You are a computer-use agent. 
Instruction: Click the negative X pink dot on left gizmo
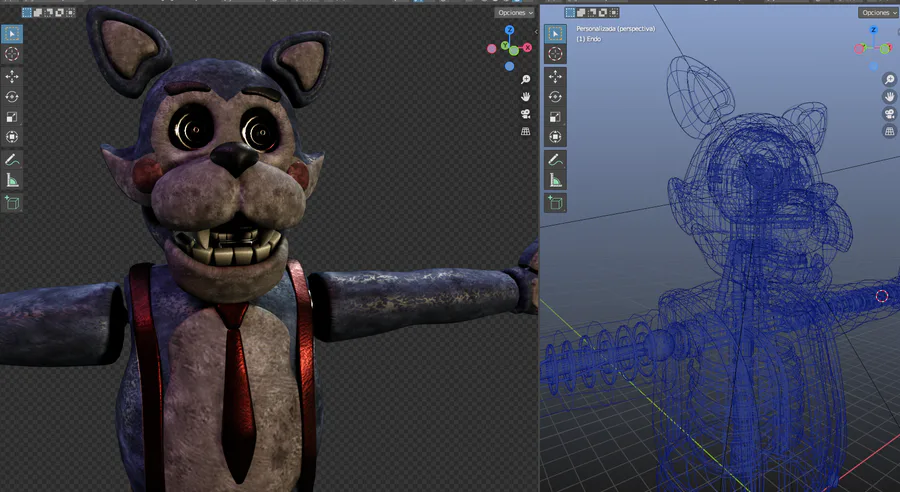pos(492,49)
